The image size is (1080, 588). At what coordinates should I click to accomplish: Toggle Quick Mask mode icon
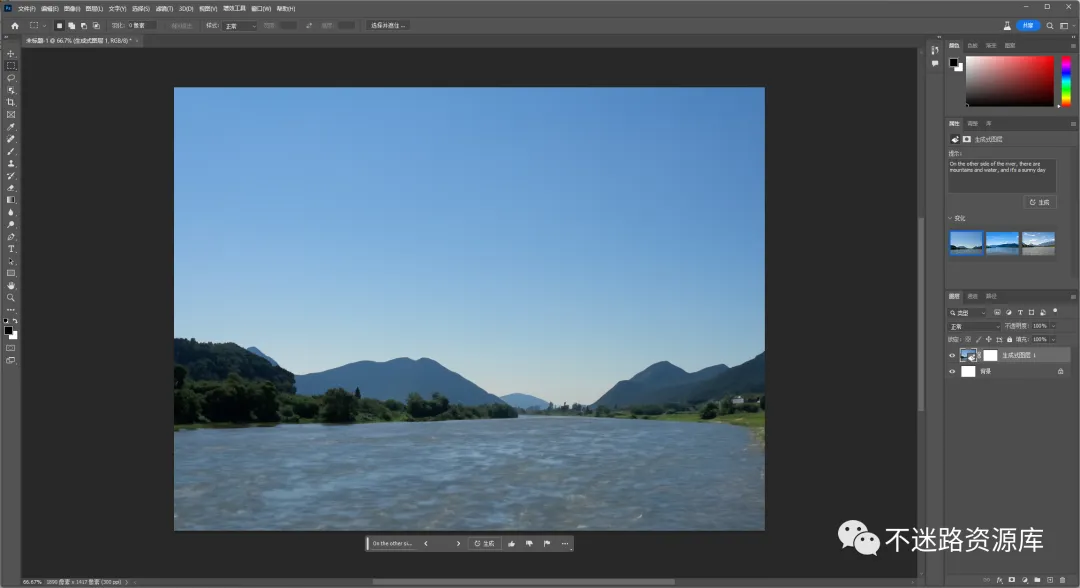pos(10,348)
